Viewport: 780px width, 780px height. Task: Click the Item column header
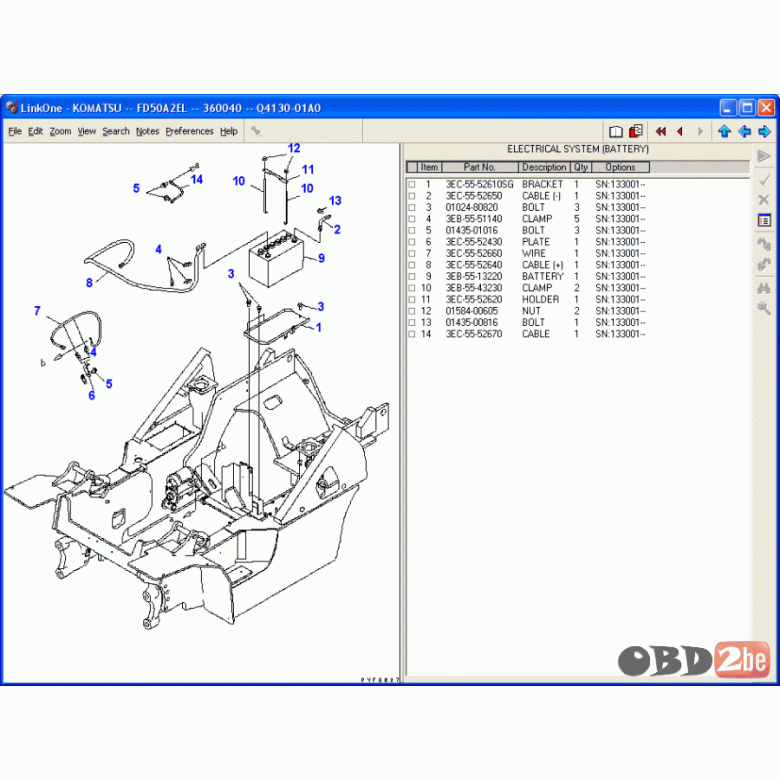pyautogui.click(x=429, y=167)
